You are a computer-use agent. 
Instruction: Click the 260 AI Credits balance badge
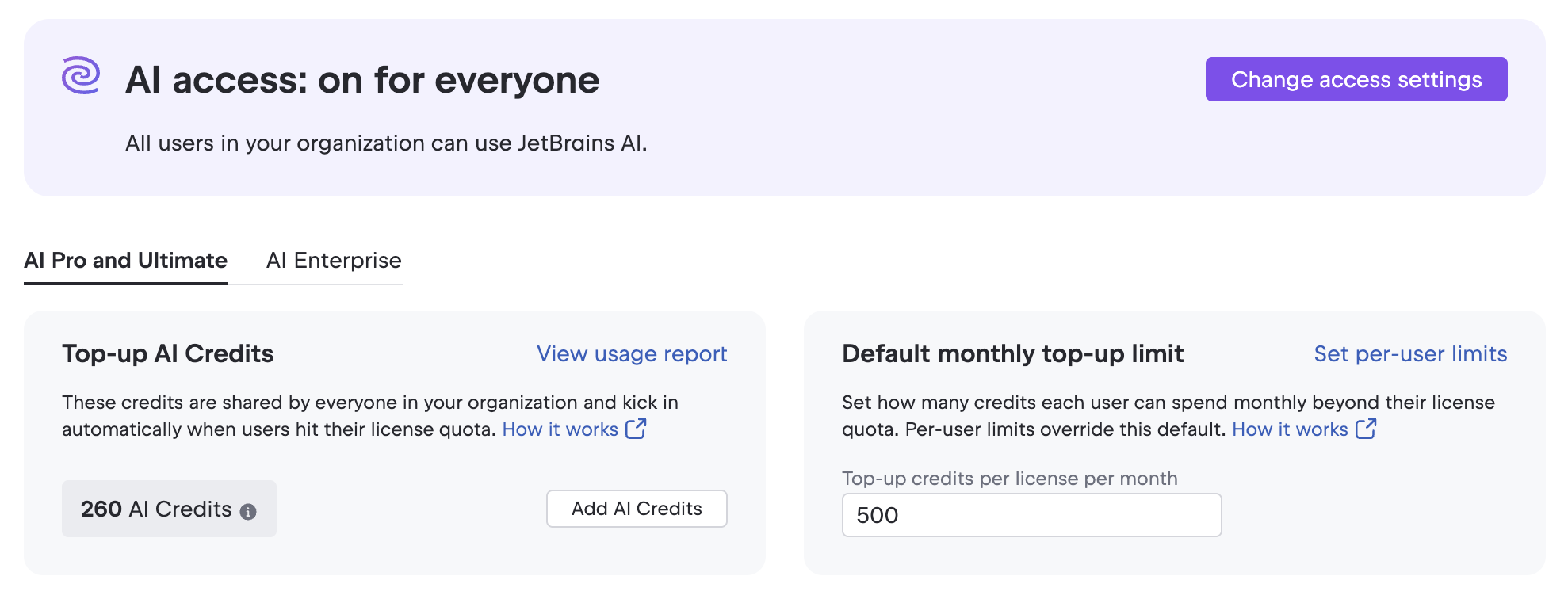click(x=169, y=509)
